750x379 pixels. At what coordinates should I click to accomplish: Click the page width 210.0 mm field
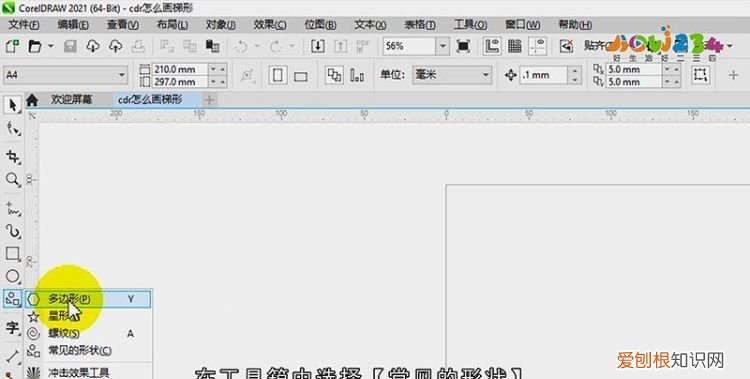[180, 69]
